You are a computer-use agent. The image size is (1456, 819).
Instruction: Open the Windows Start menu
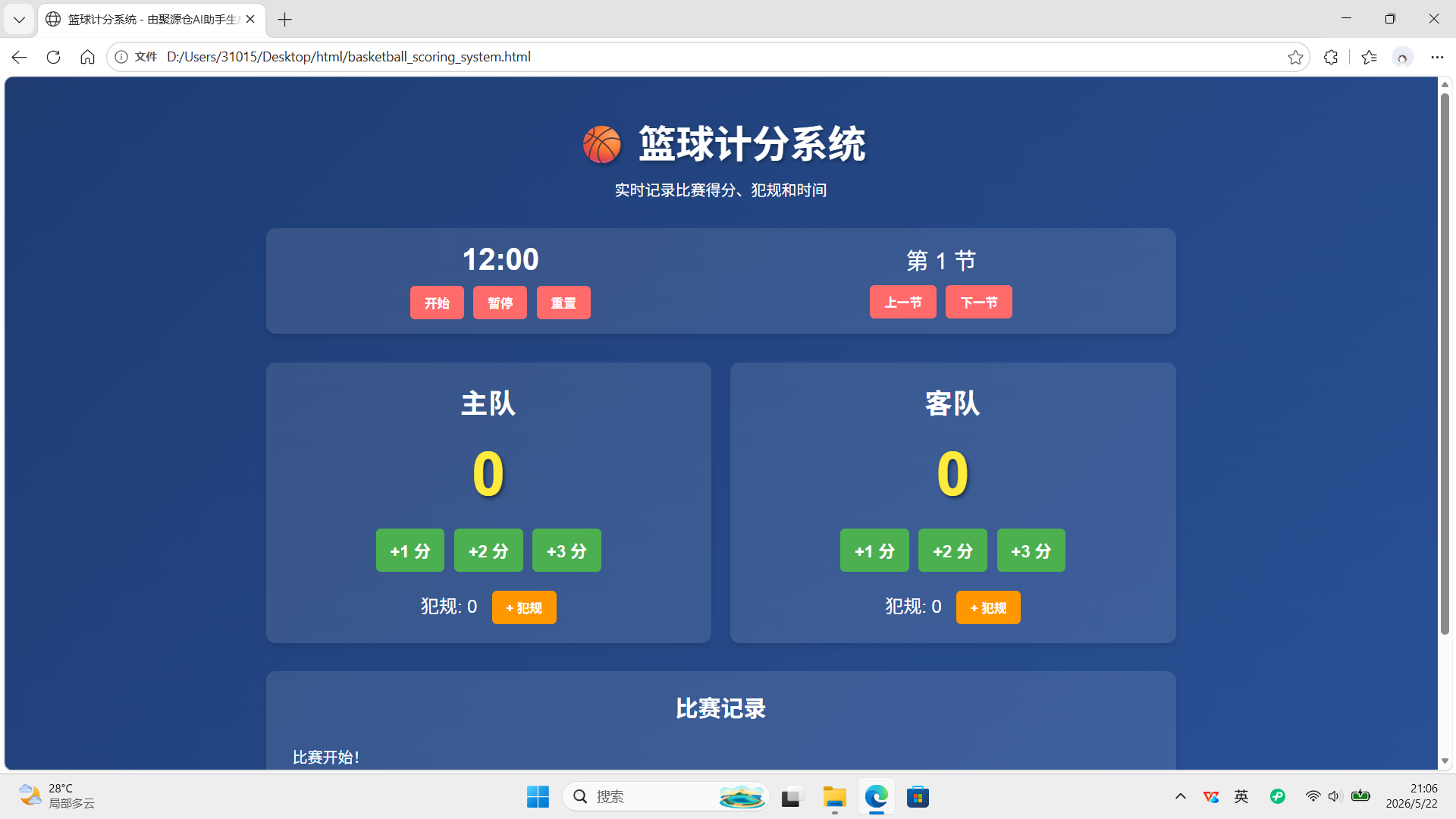click(538, 797)
